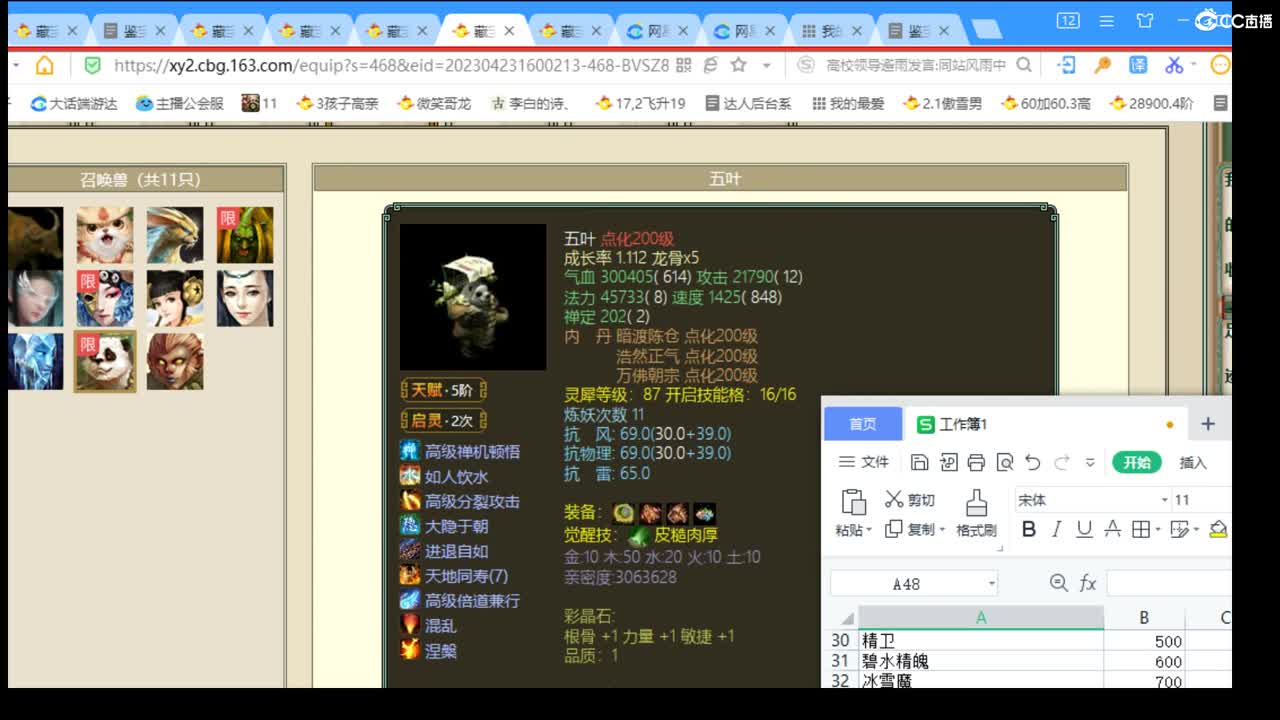Click the fx insert function icon
Viewport: 1280px width, 720px height.
click(x=1088, y=583)
